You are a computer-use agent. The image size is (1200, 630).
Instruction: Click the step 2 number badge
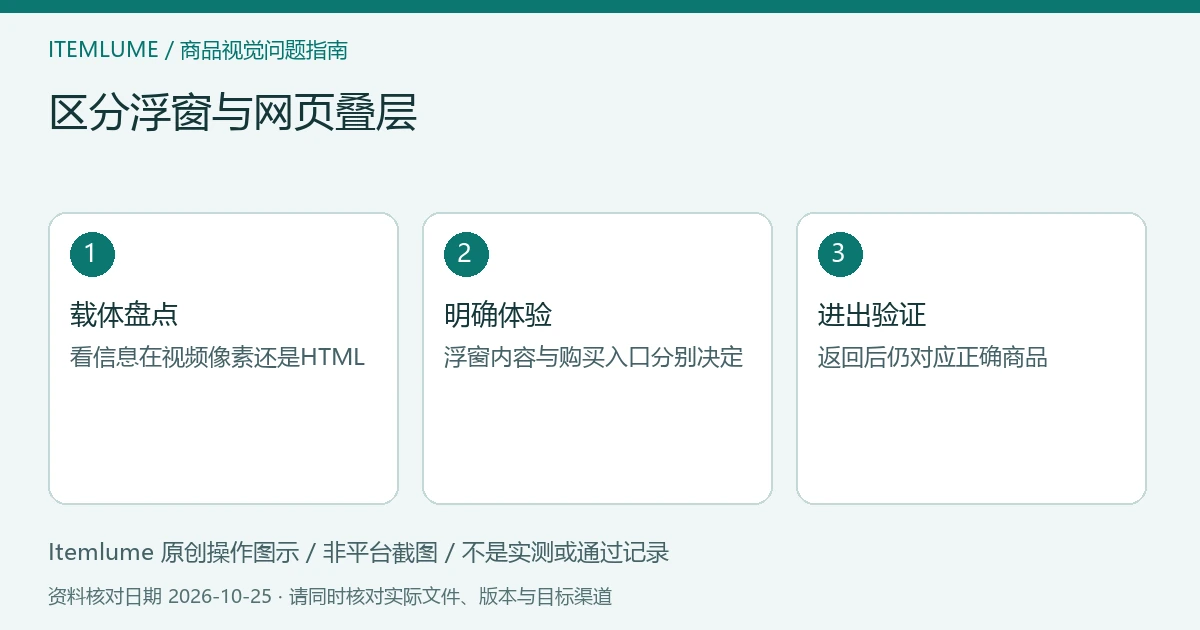click(x=466, y=254)
